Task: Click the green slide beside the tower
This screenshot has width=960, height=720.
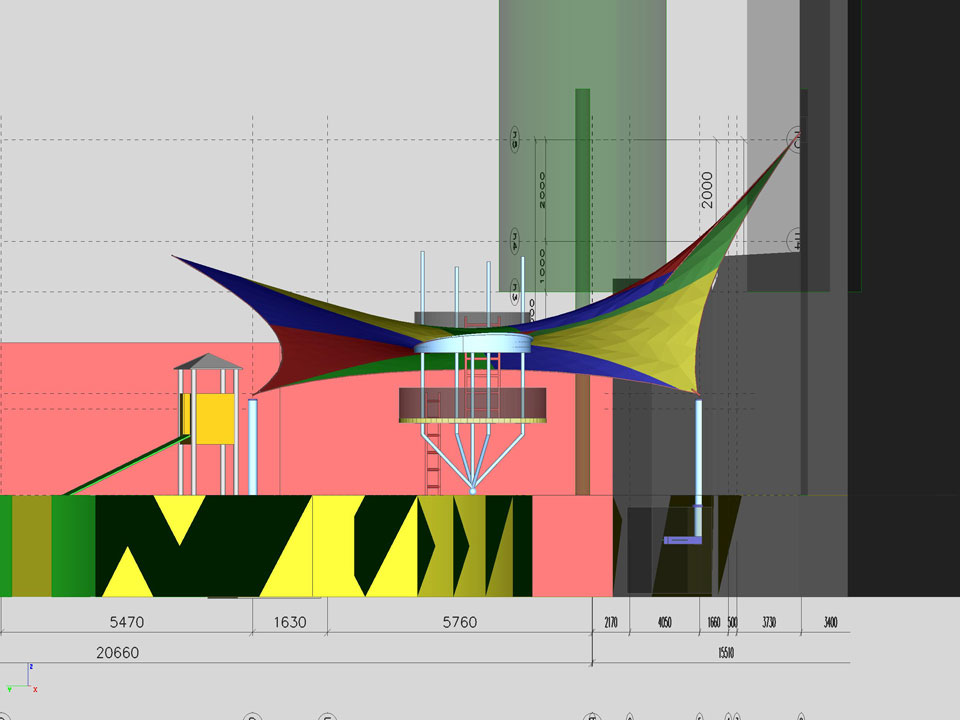Action: pos(120,467)
